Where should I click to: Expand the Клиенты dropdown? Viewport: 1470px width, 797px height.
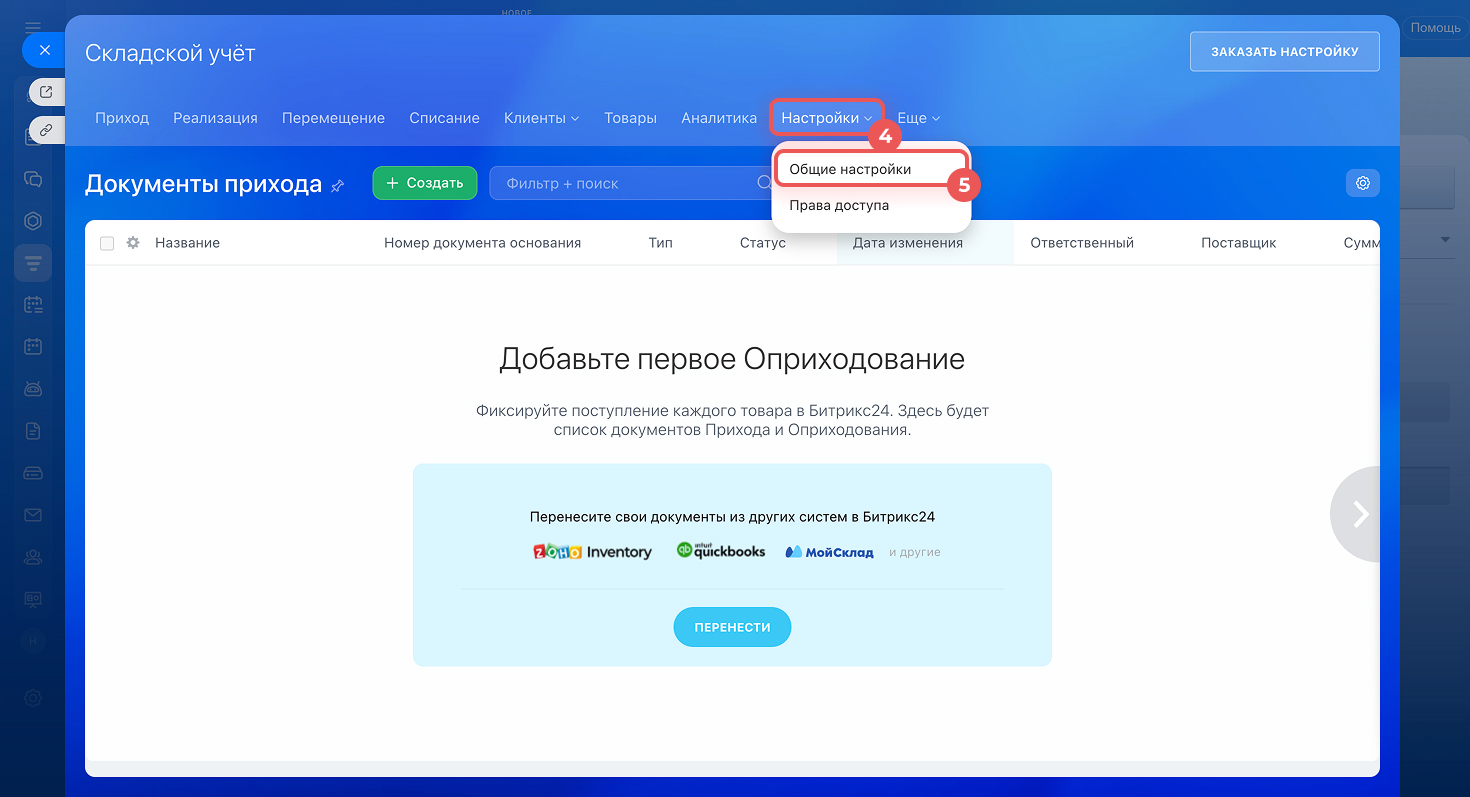541,118
